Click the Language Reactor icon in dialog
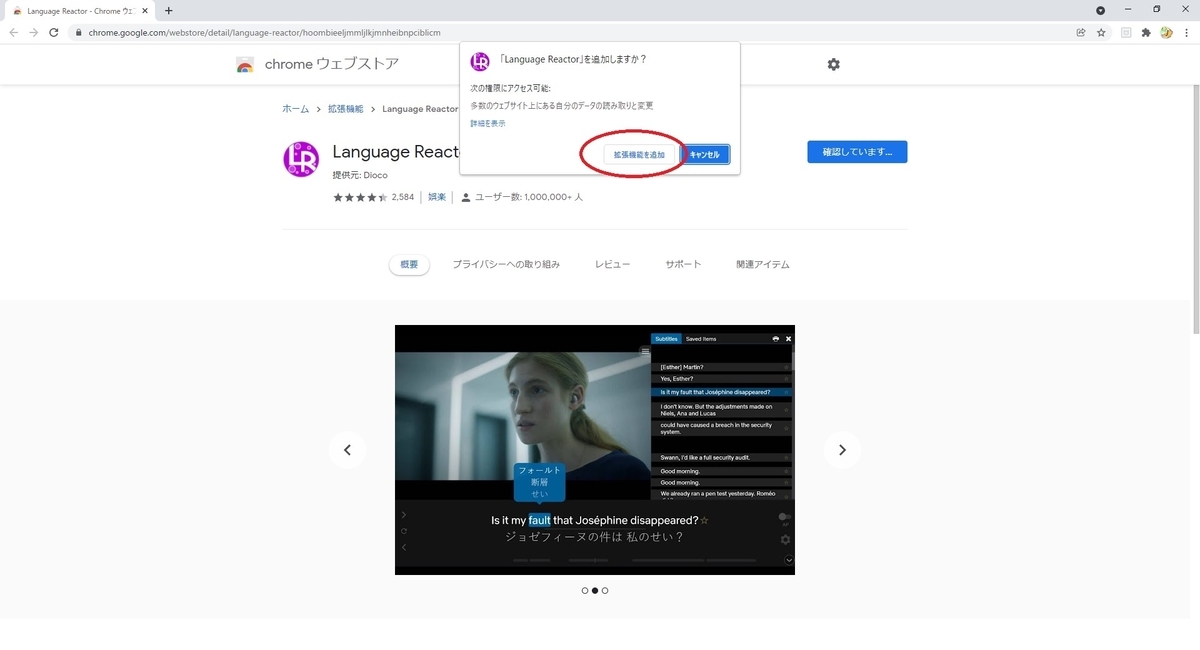Viewport: 1200px width, 650px height. [480, 61]
